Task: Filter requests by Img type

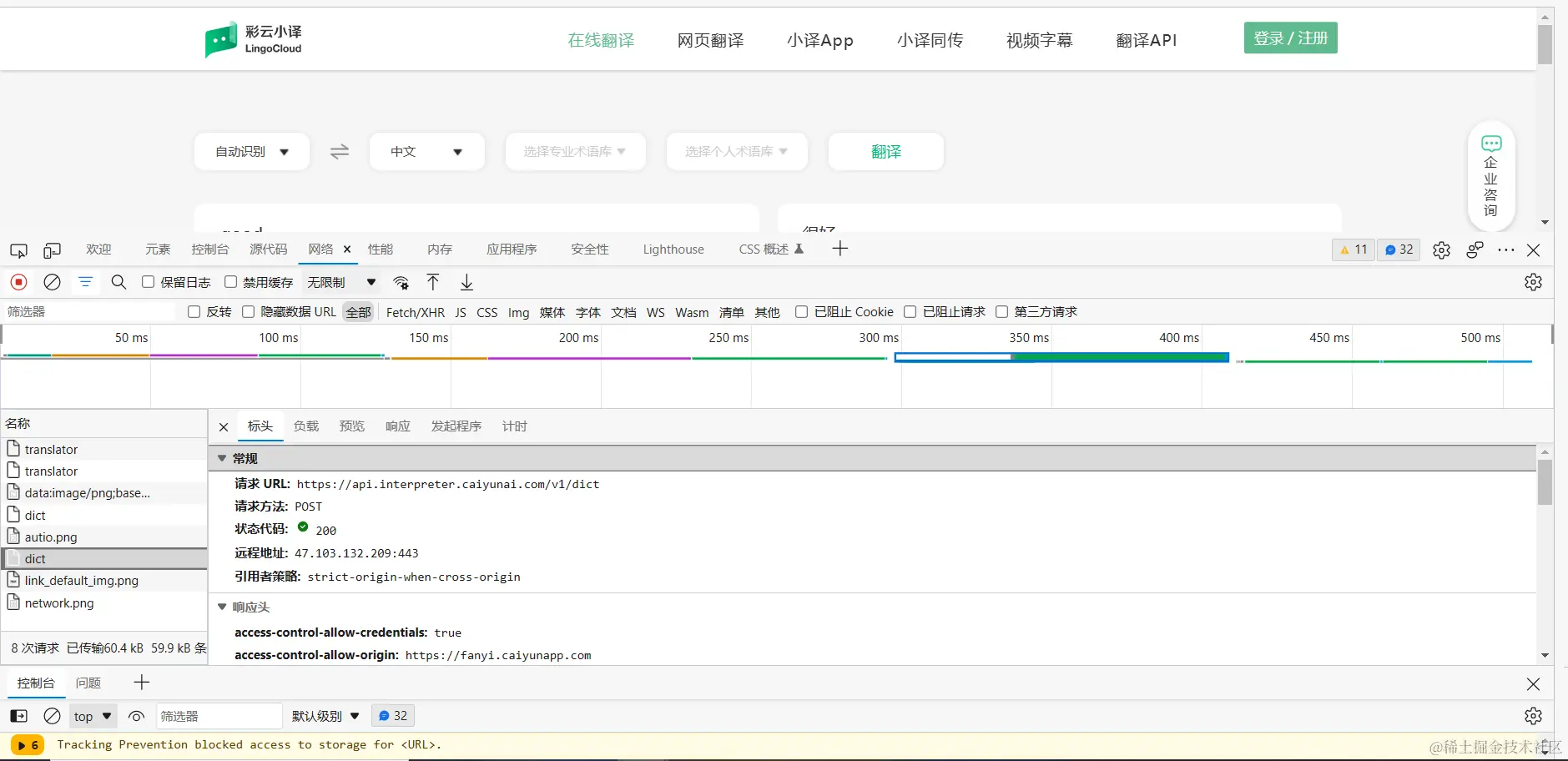Action: 518,313
